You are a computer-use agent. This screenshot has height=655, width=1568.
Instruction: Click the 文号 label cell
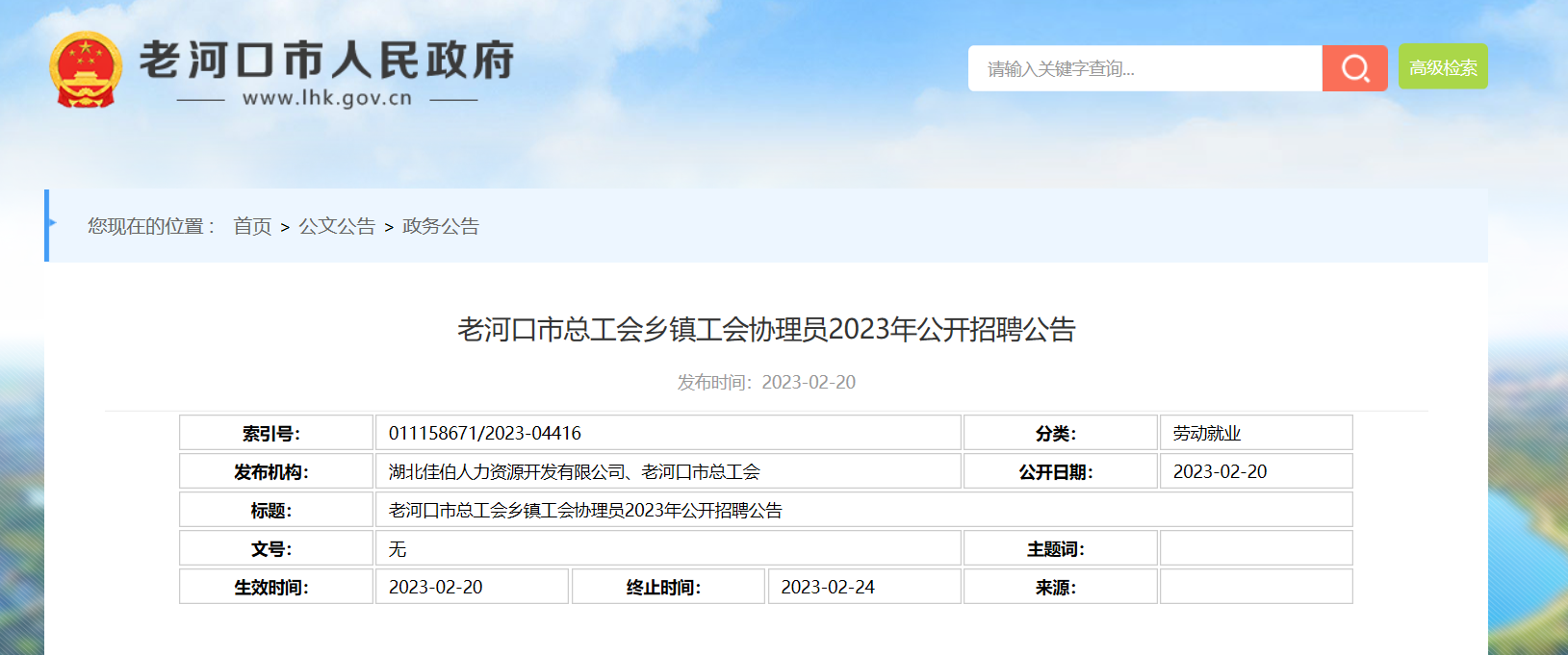(276, 548)
